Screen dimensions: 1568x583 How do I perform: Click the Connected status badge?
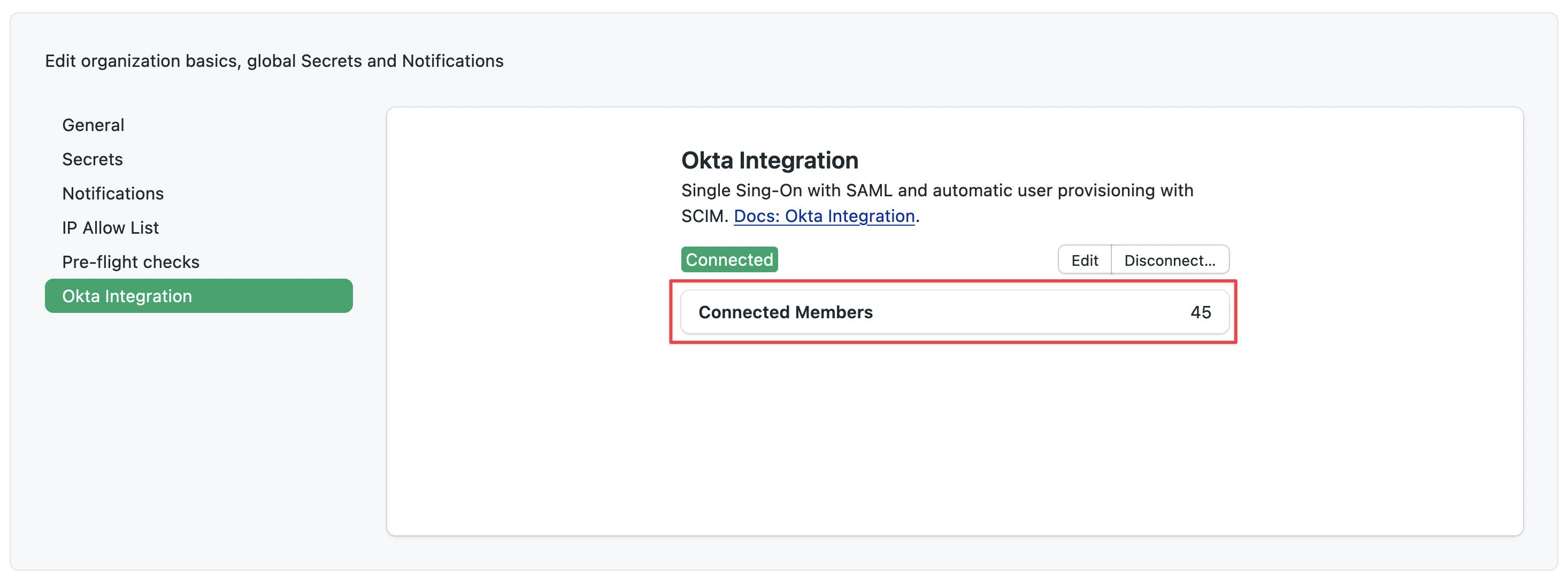[x=729, y=259]
